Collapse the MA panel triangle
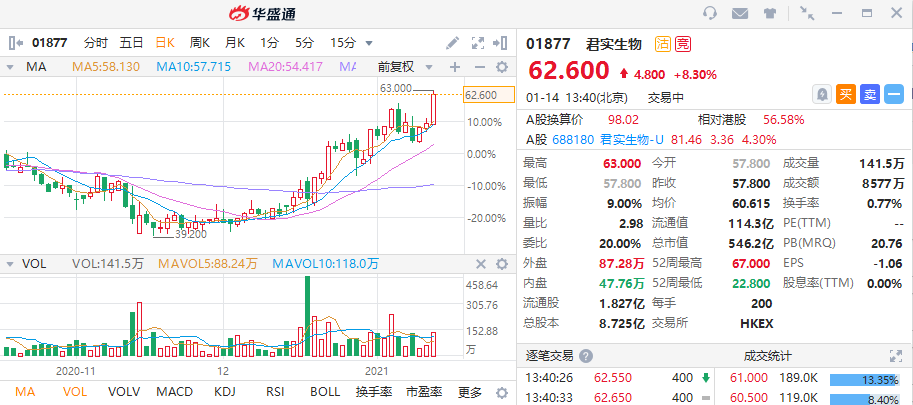 [x=10, y=67]
